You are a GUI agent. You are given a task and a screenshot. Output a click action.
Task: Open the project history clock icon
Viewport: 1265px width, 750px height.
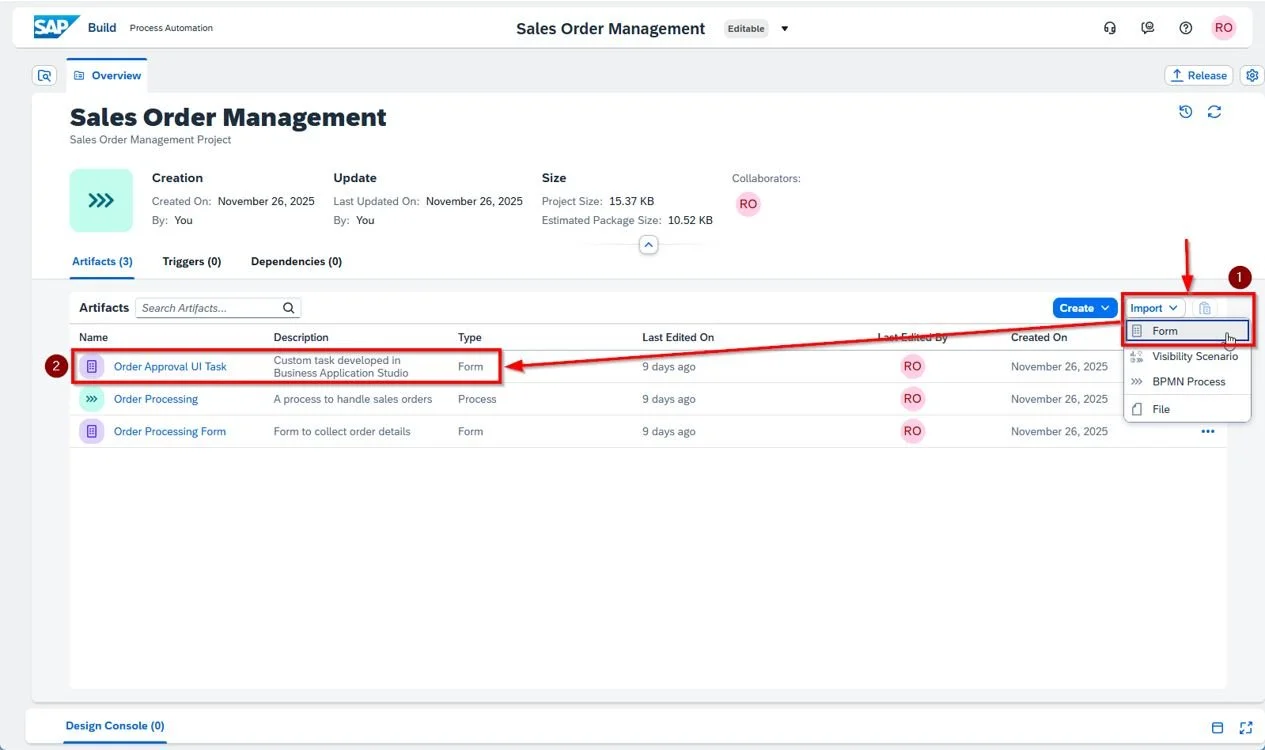click(x=1186, y=112)
